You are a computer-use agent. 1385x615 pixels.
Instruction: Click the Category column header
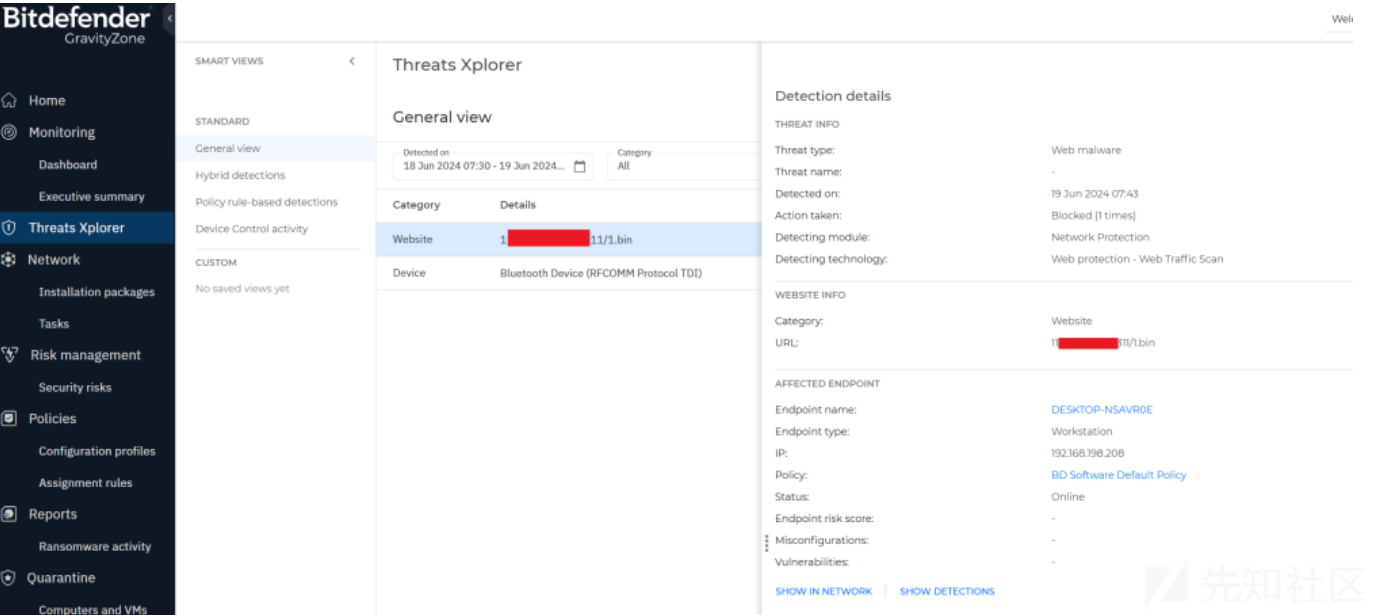click(x=416, y=205)
